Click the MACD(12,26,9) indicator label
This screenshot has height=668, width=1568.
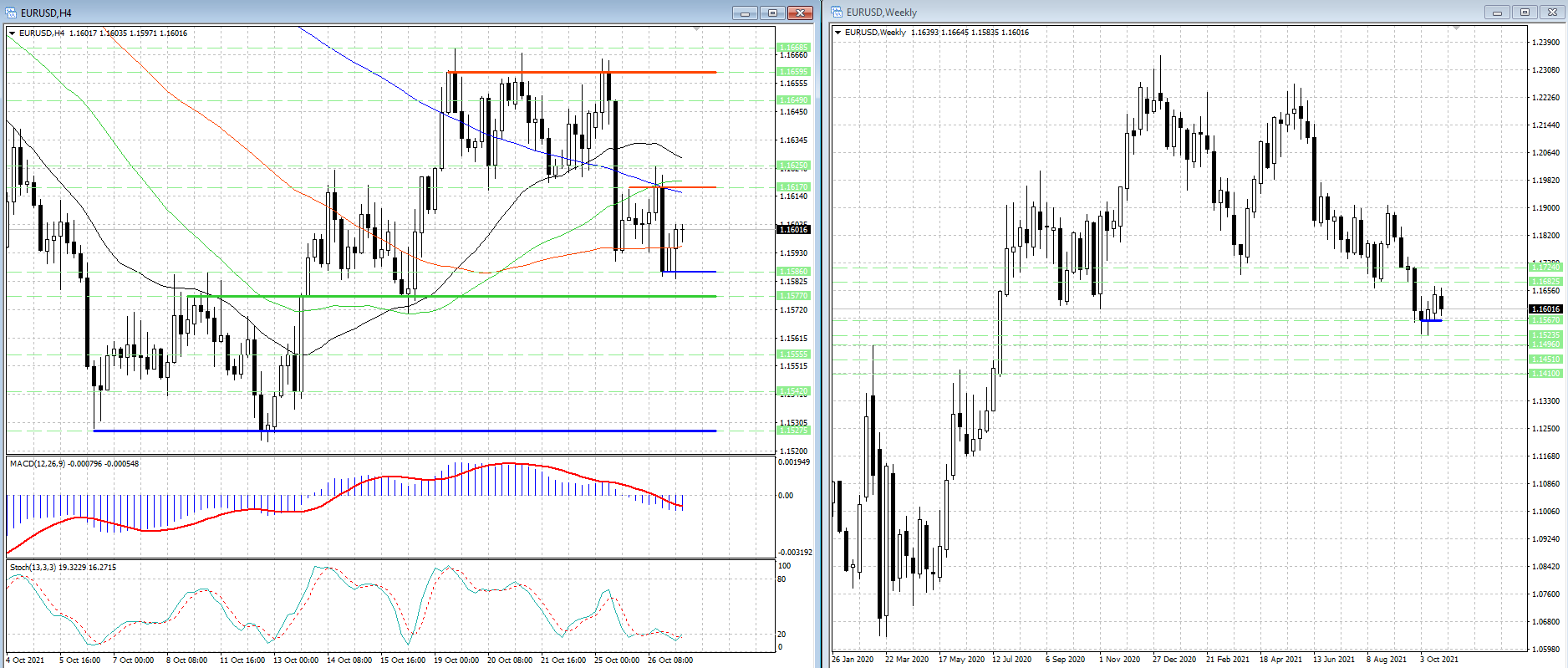pyautogui.click(x=74, y=464)
